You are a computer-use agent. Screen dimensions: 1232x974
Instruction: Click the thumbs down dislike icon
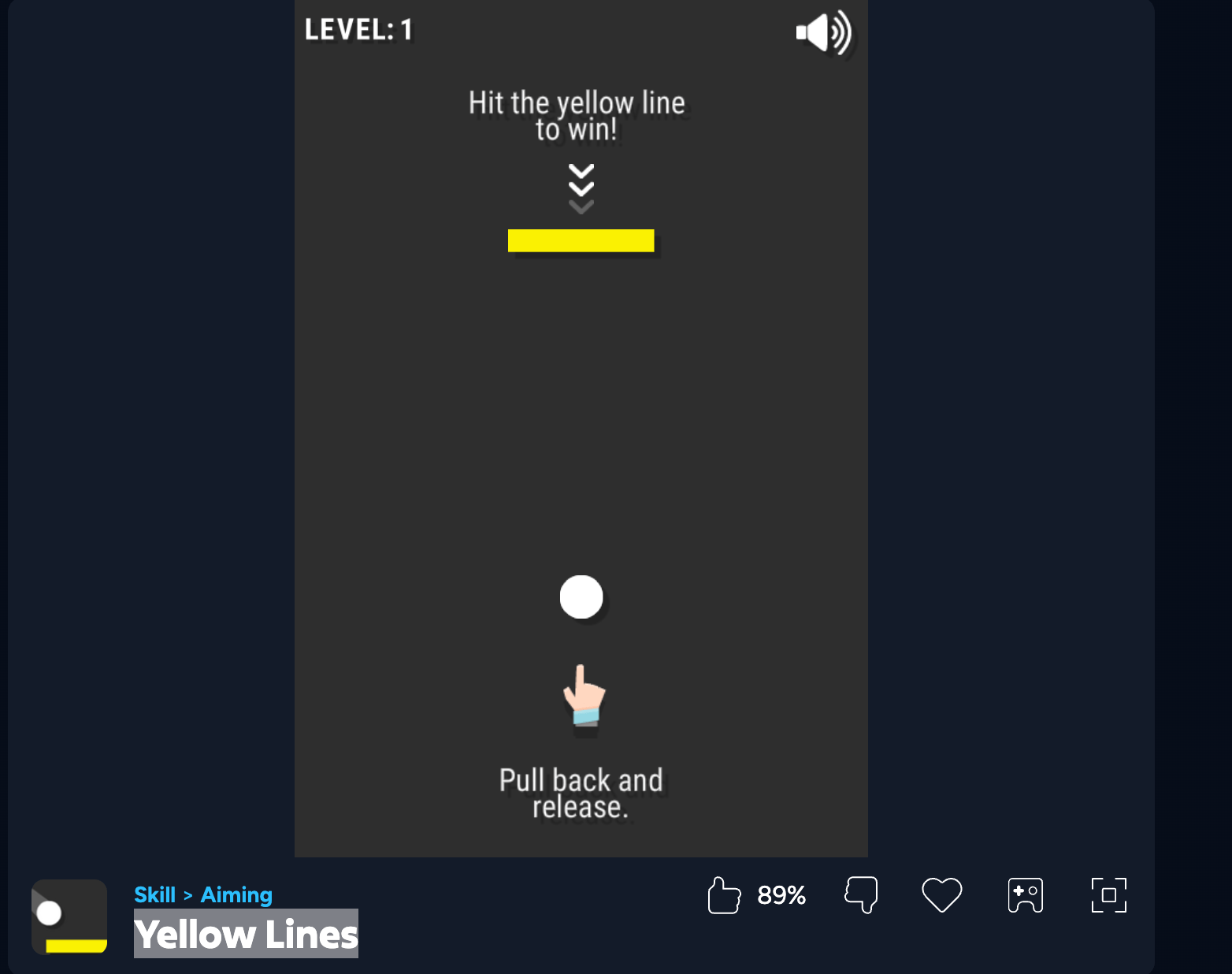[861, 895]
